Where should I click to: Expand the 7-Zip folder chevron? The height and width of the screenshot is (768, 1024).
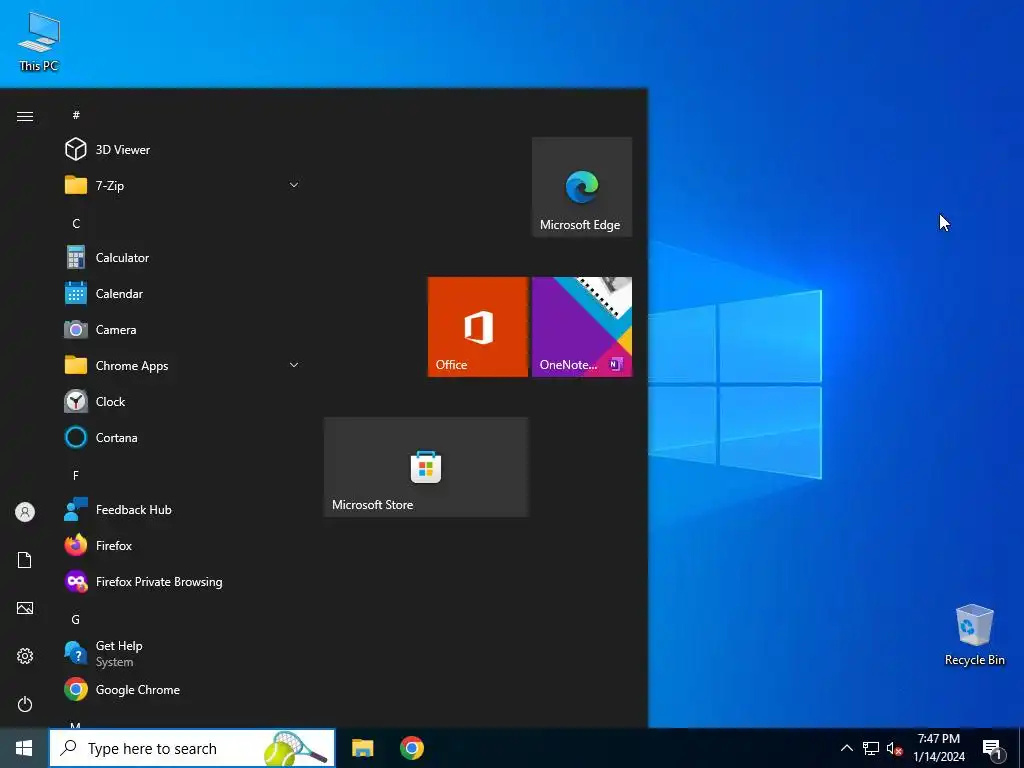294,185
